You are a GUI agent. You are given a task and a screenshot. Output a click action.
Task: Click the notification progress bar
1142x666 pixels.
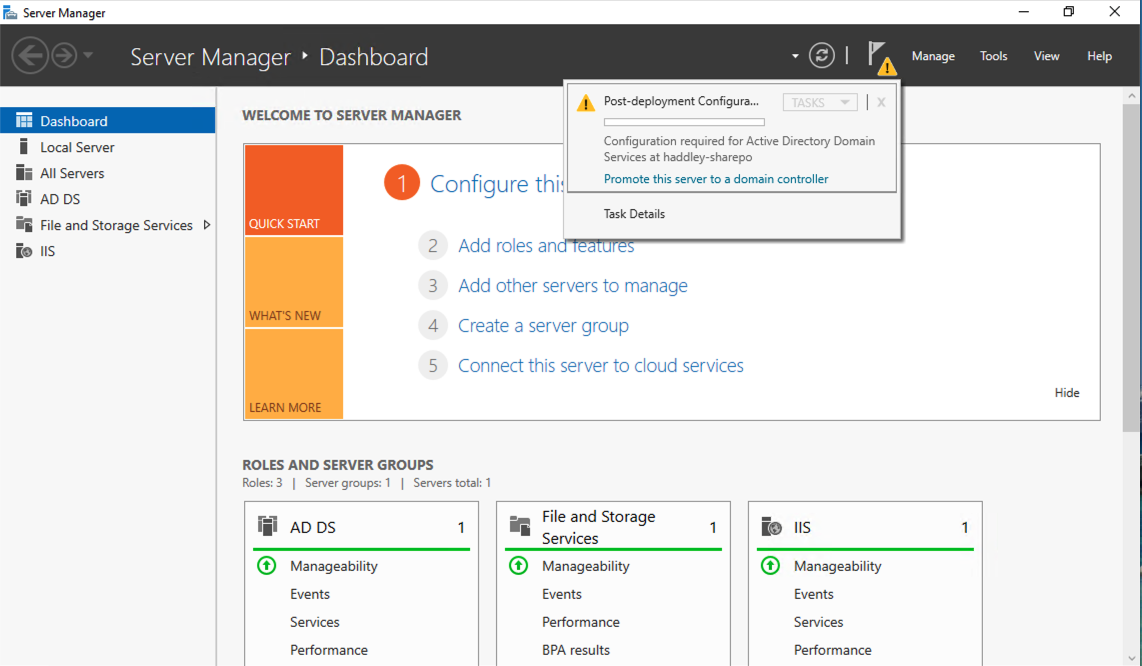pos(684,122)
